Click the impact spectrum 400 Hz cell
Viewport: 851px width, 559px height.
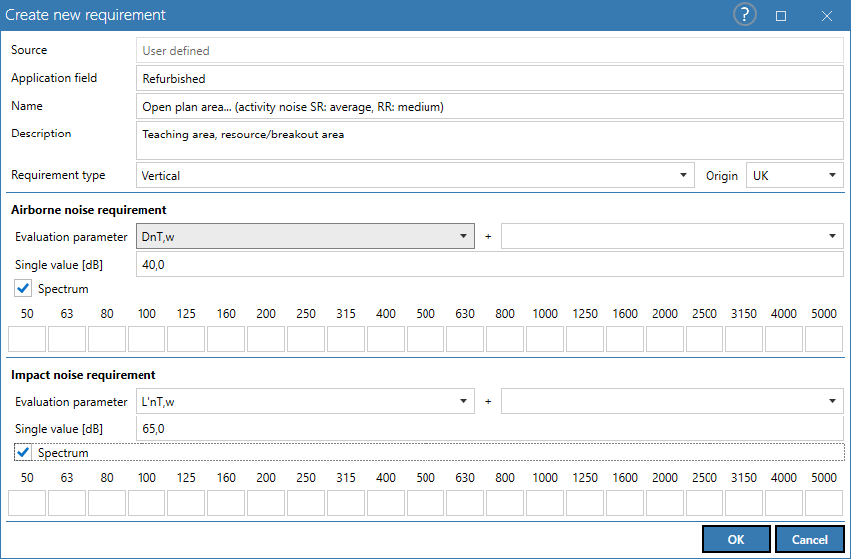pos(386,503)
